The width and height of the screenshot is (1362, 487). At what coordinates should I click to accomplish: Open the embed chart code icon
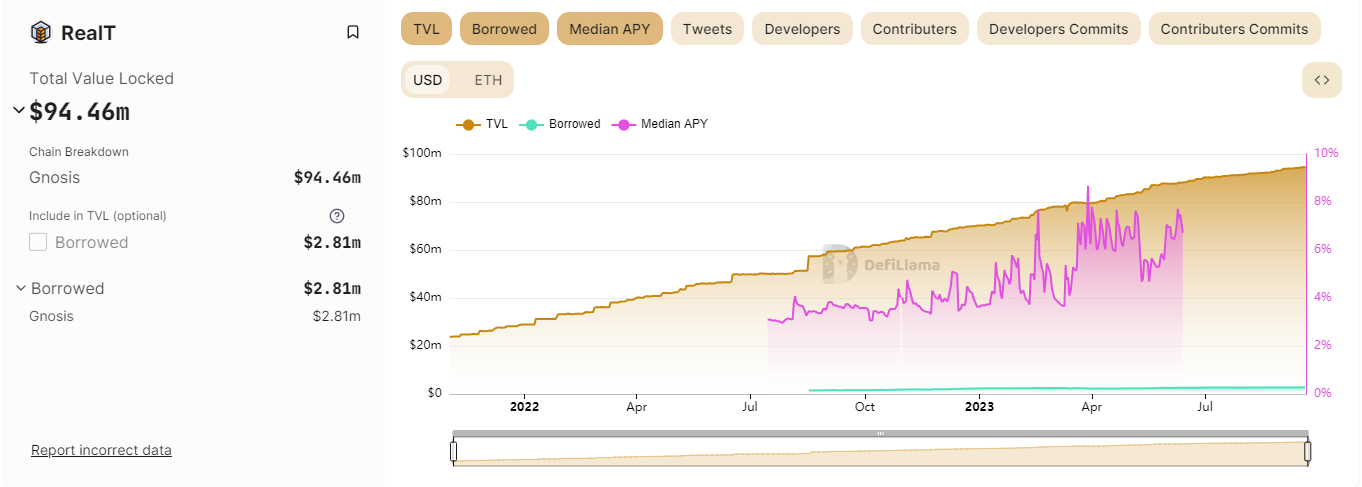1321,80
